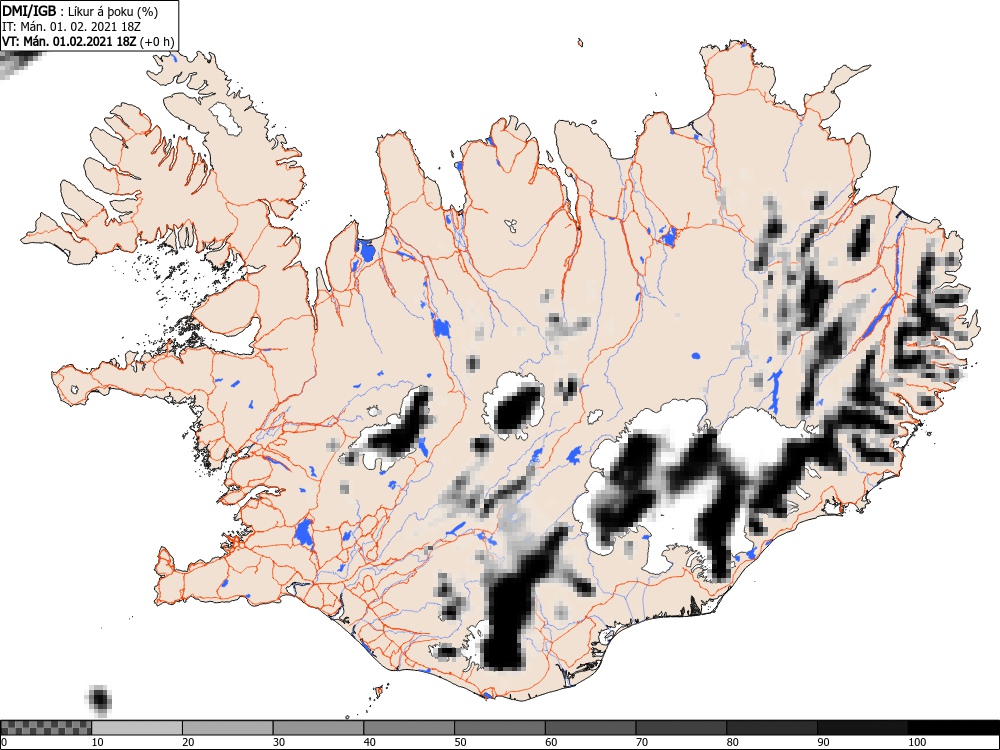Choose the 70–80% dark gray legend segment

pyautogui.click(x=680, y=728)
